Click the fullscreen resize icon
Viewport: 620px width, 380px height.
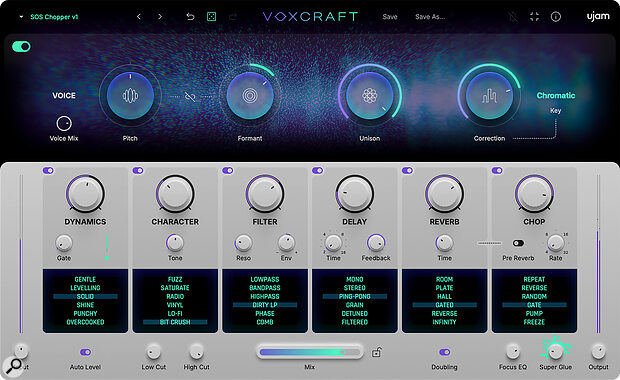coord(534,17)
